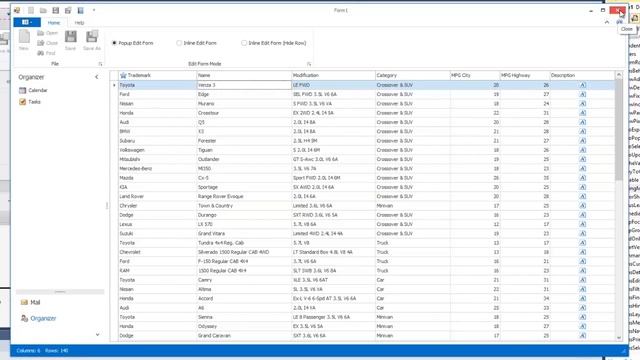Open description icon in Nissan Murano row
Viewport: 640px width, 360px height.
582,104
